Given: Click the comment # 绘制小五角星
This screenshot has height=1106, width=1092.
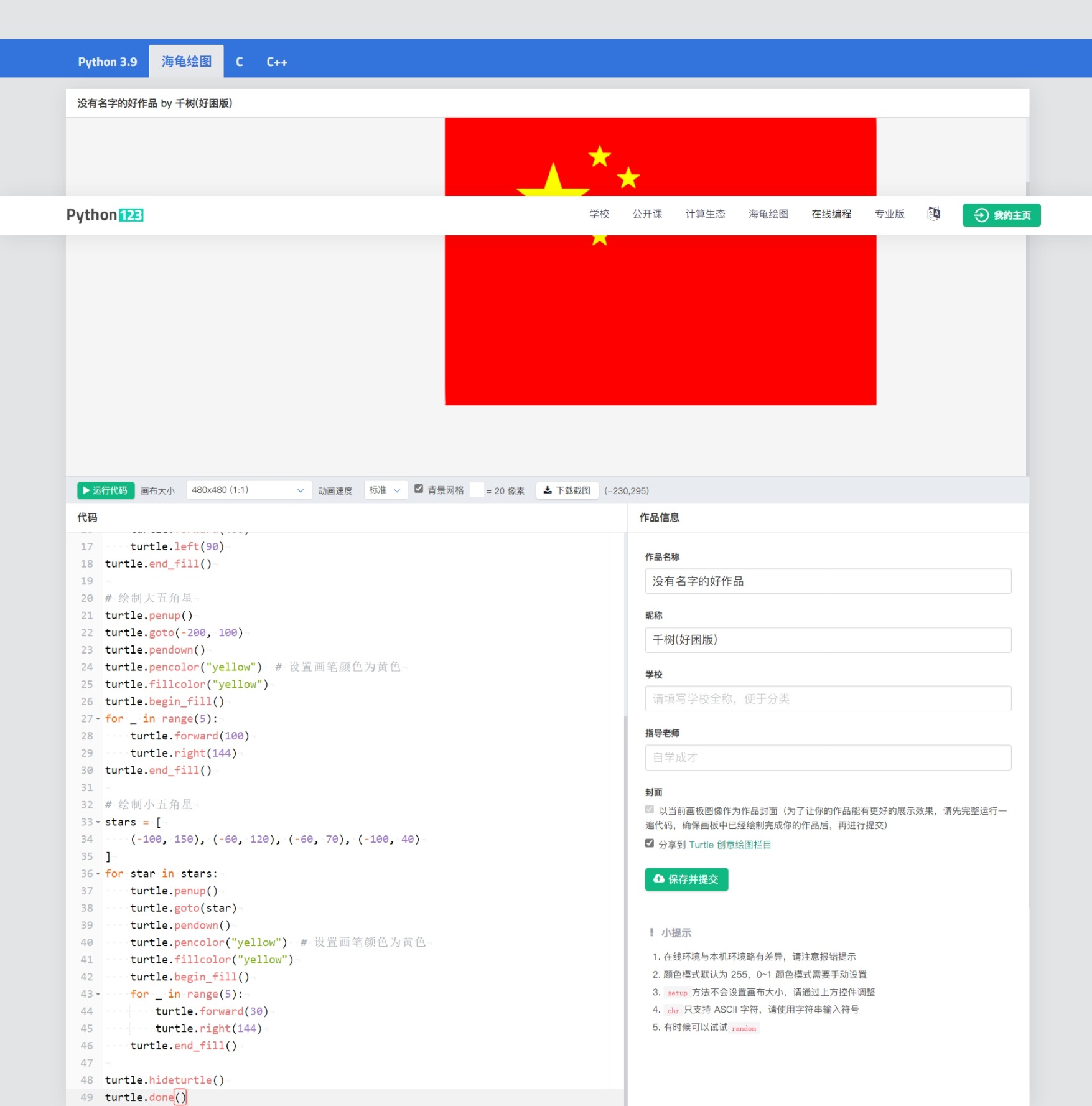Looking at the screenshot, I should pyautogui.click(x=149, y=805).
